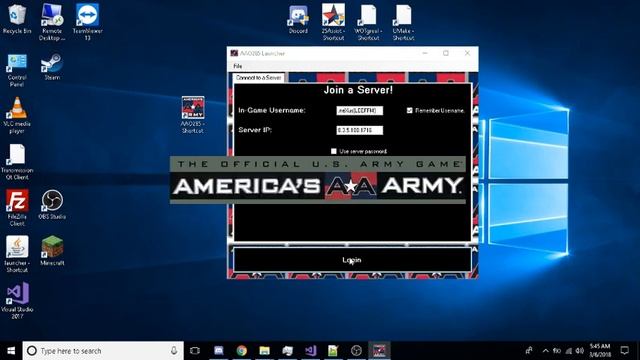The image size is (640, 360).
Task: Switch to OBS Studio in the taskbar
Action: point(356,351)
